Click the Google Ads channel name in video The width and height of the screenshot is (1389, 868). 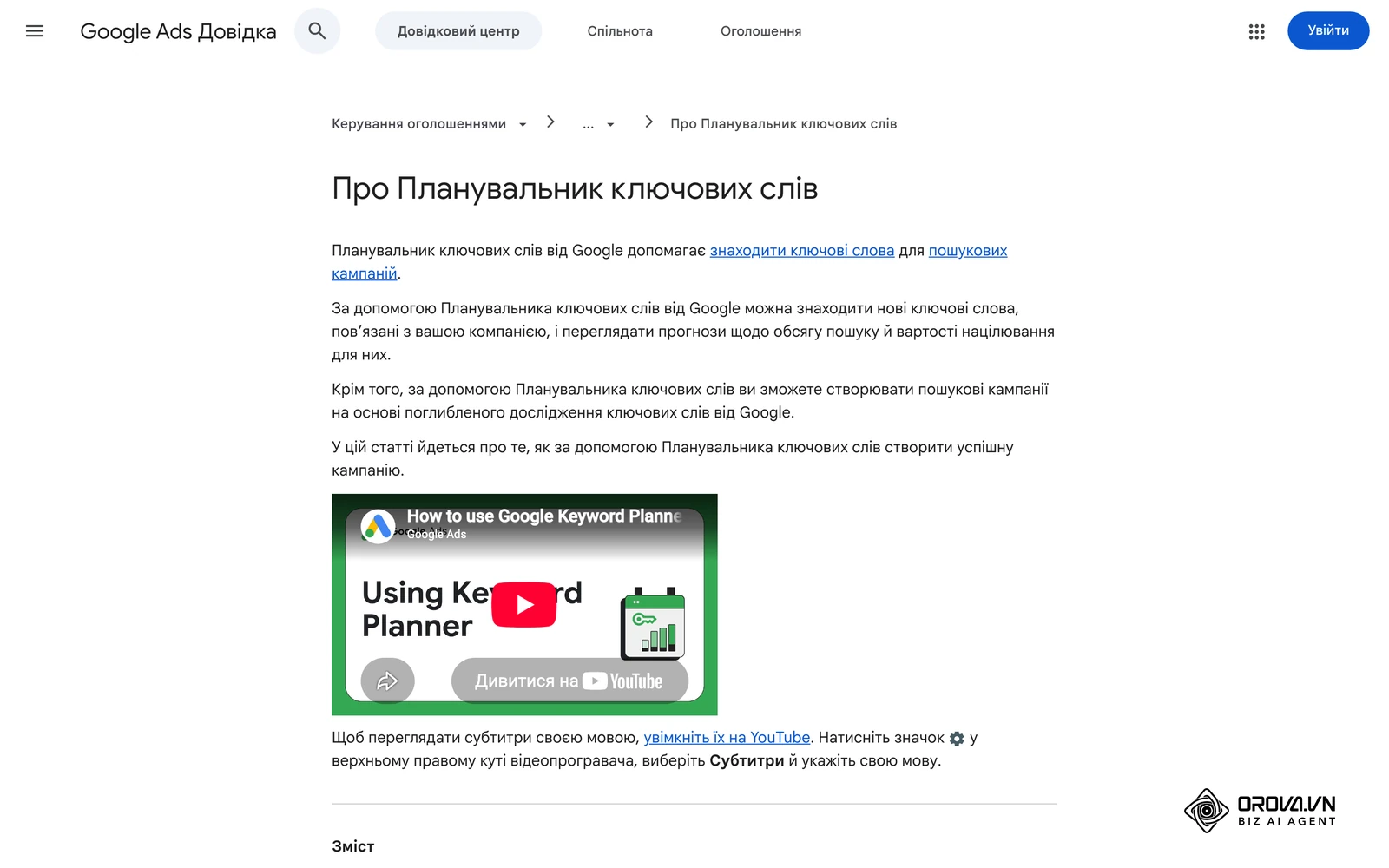click(437, 535)
